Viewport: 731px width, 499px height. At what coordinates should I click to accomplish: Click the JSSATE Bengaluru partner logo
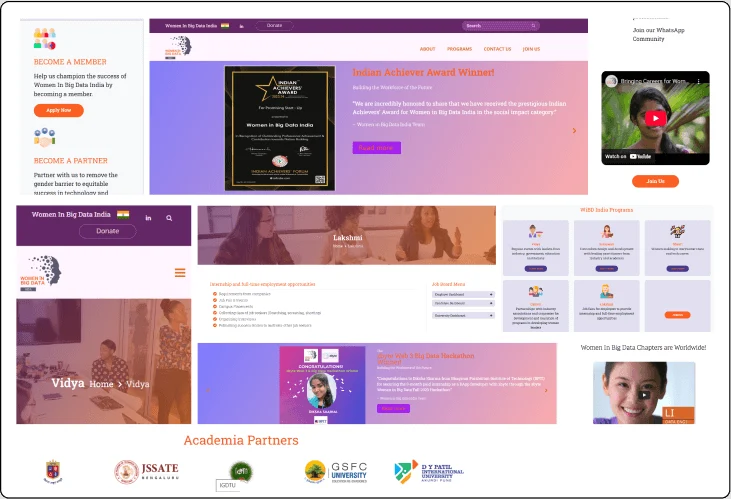pyautogui.click(x=146, y=471)
